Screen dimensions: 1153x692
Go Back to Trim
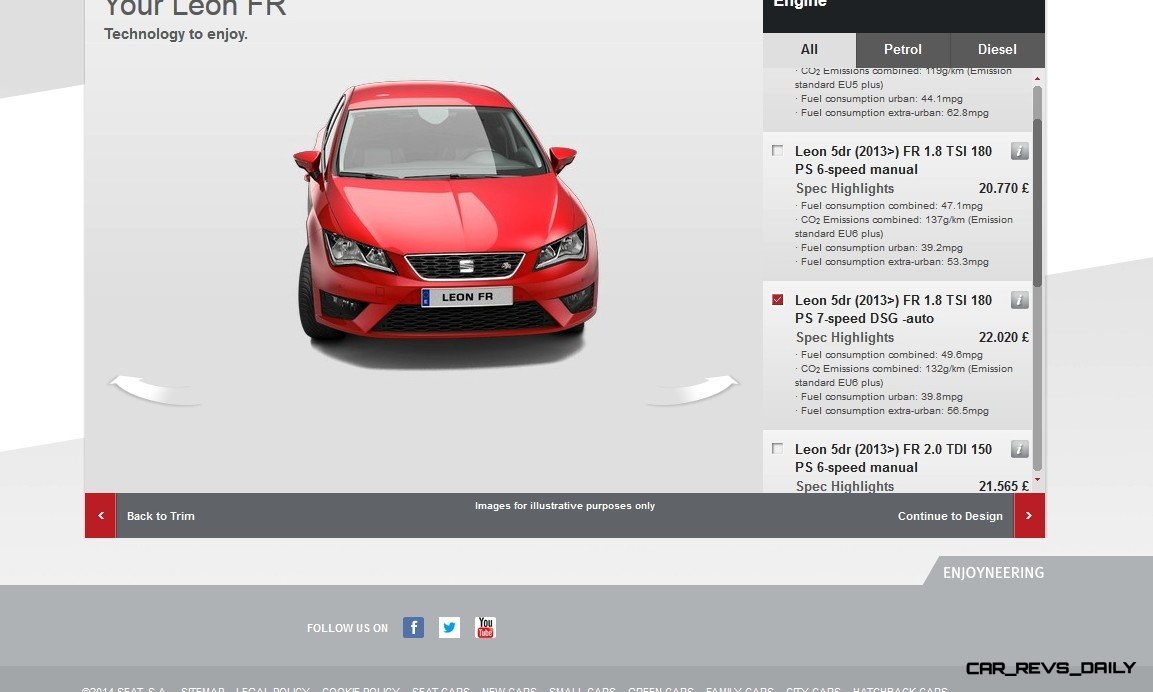160,516
